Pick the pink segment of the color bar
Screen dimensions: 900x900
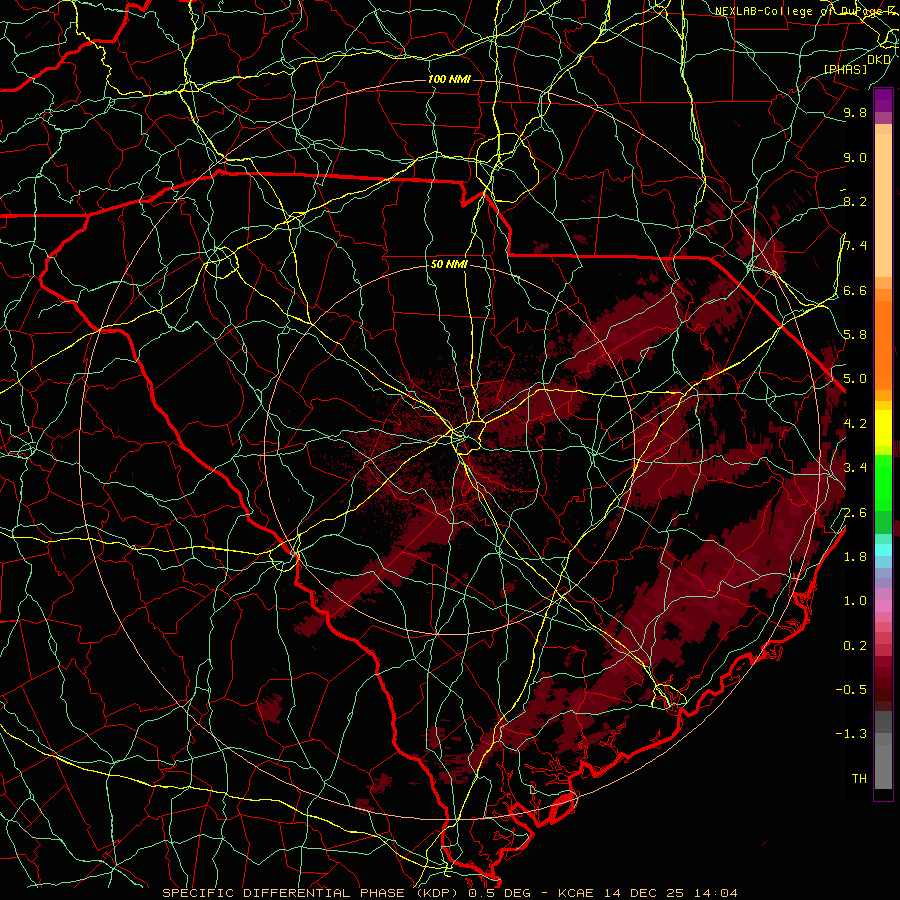pyautogui.click(x=883, y=606)
